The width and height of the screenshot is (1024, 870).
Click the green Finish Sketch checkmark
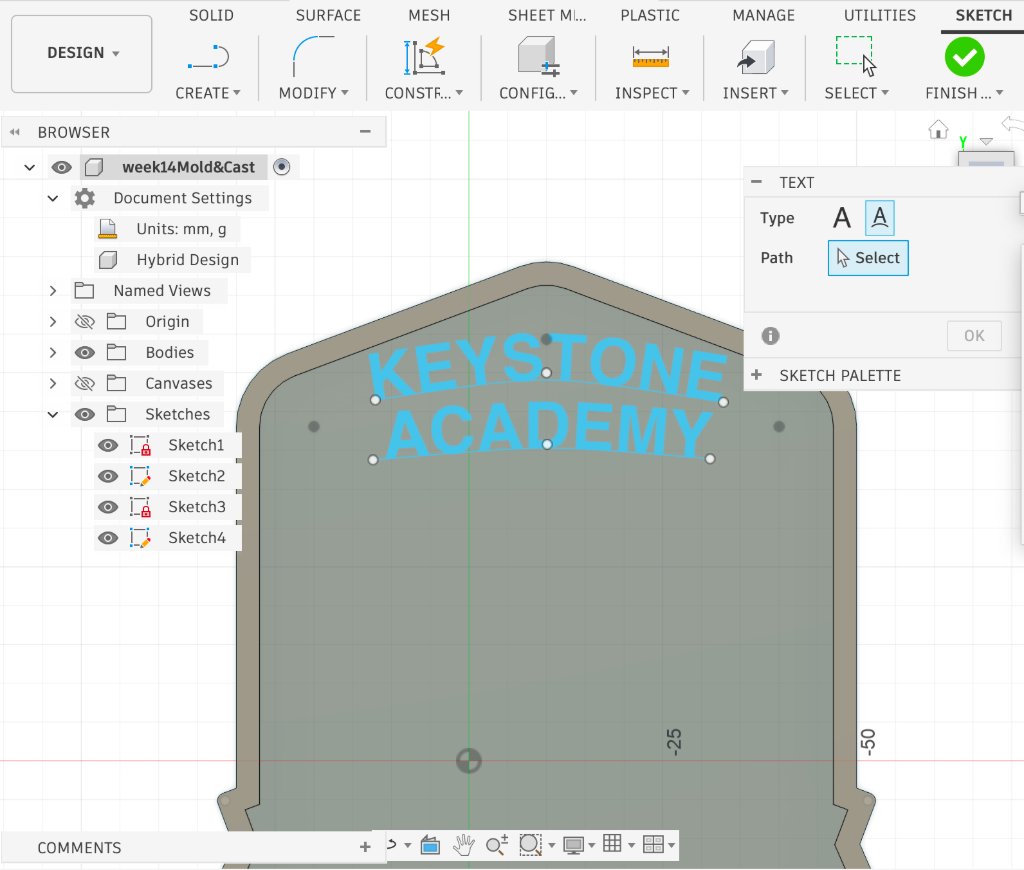965,57
